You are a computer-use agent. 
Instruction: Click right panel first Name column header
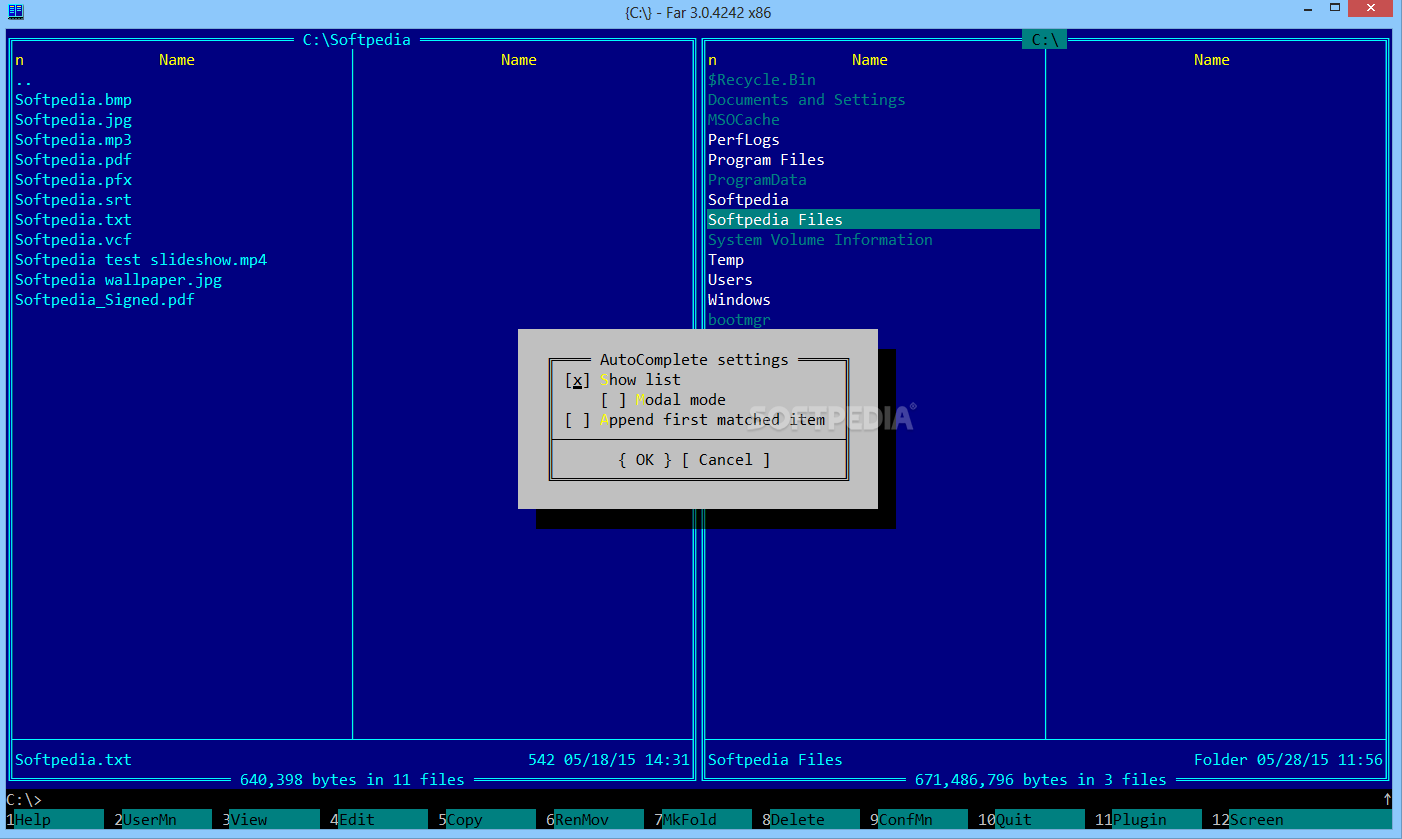870,60
